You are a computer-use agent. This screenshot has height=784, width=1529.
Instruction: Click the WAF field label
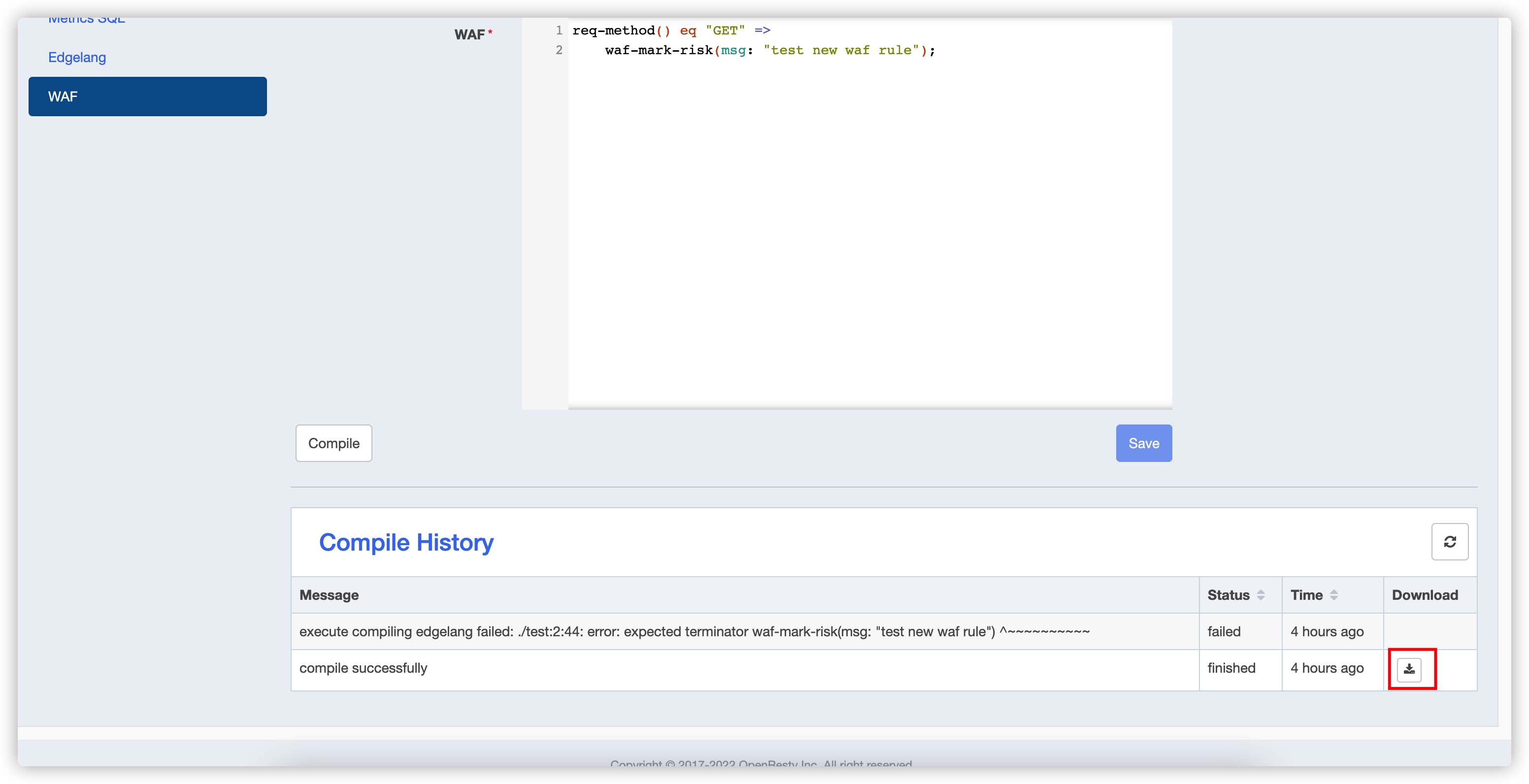coord(473,34)
